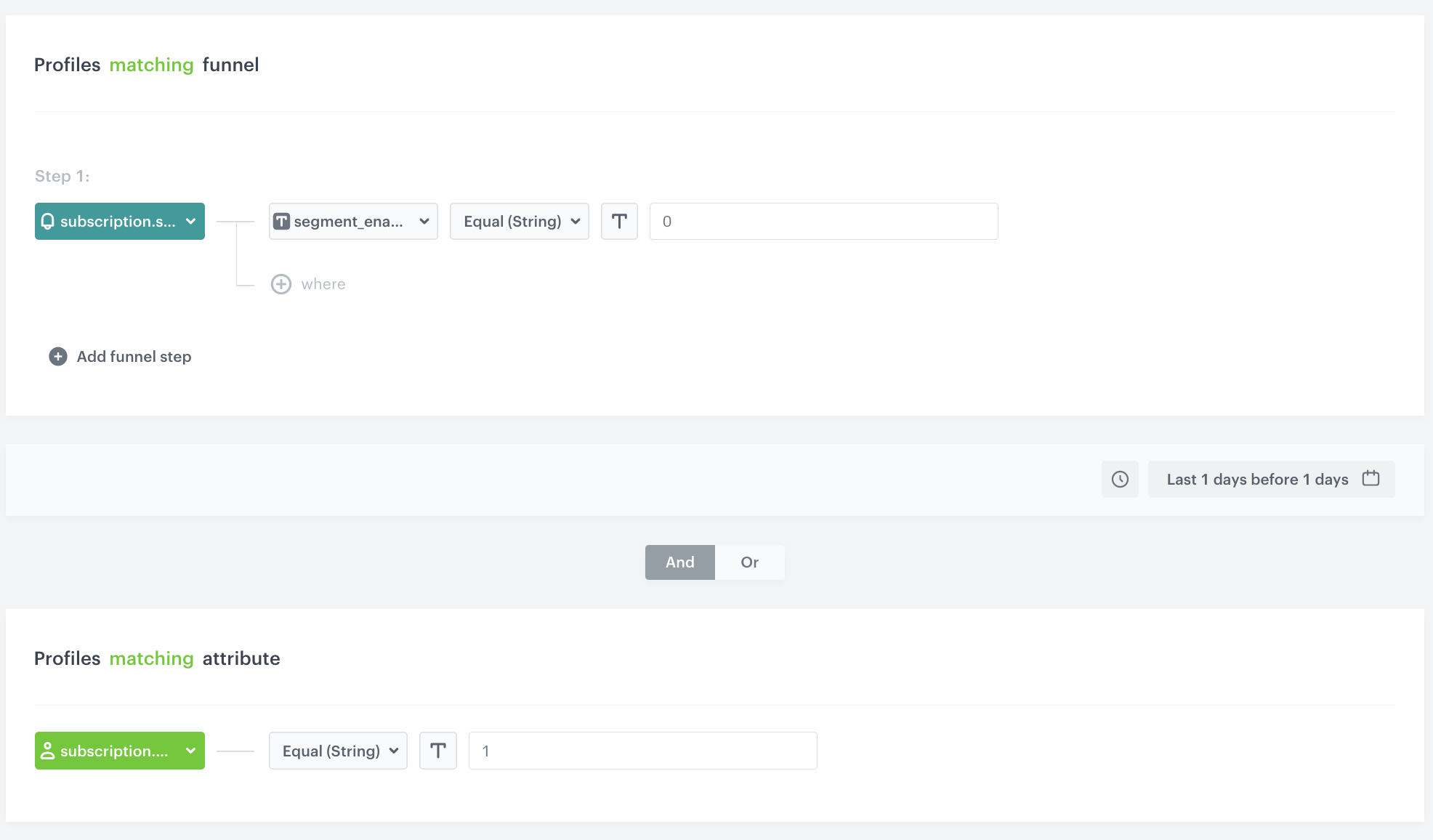Click the tag icon inside segment_ena selector
Image resolution: width=1433 pixels, height=840 pixels.
tap(282, 221)
